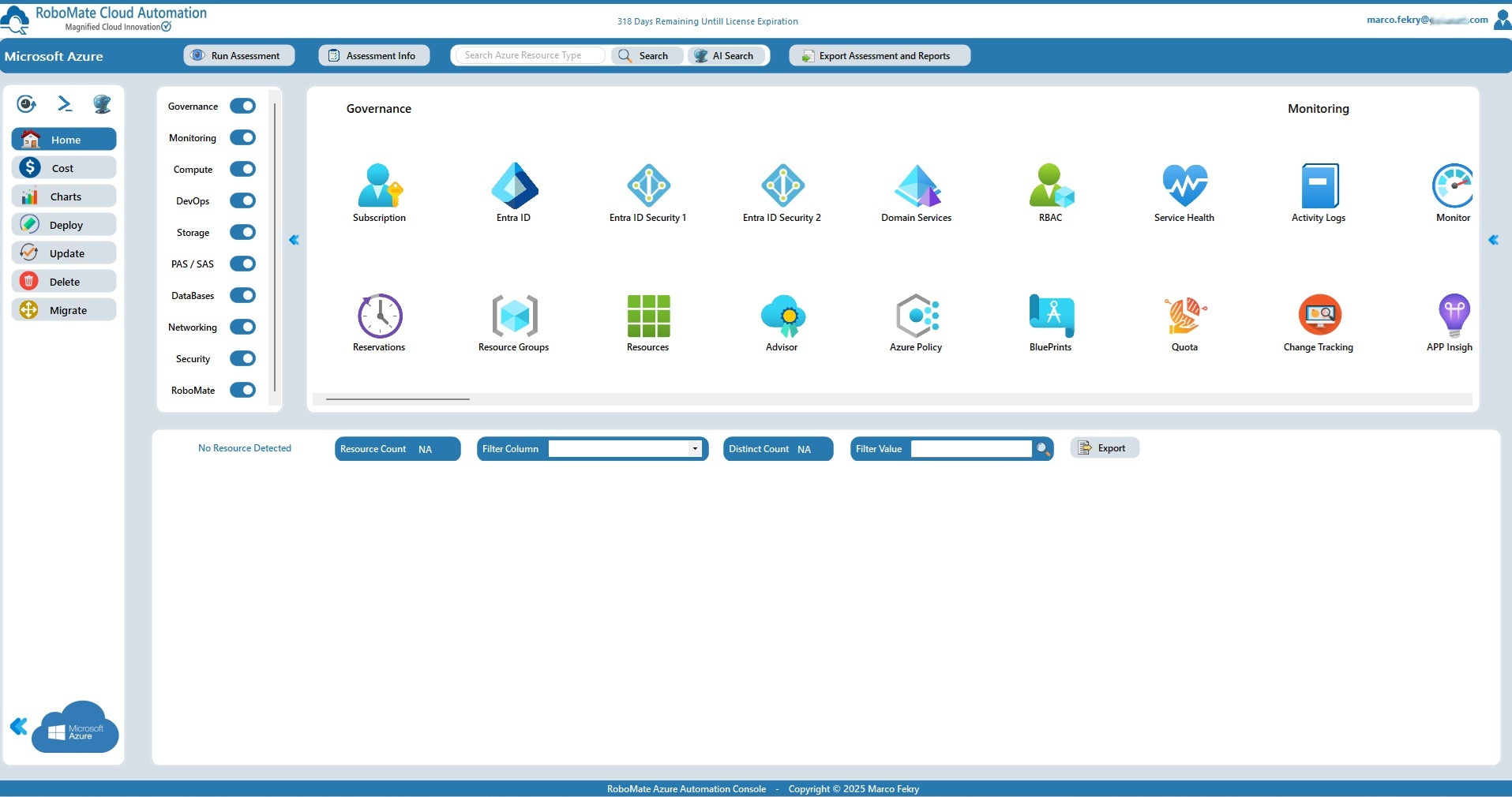
Task: Click the filter value search magnifier icon
Action: click(1043, 449)
